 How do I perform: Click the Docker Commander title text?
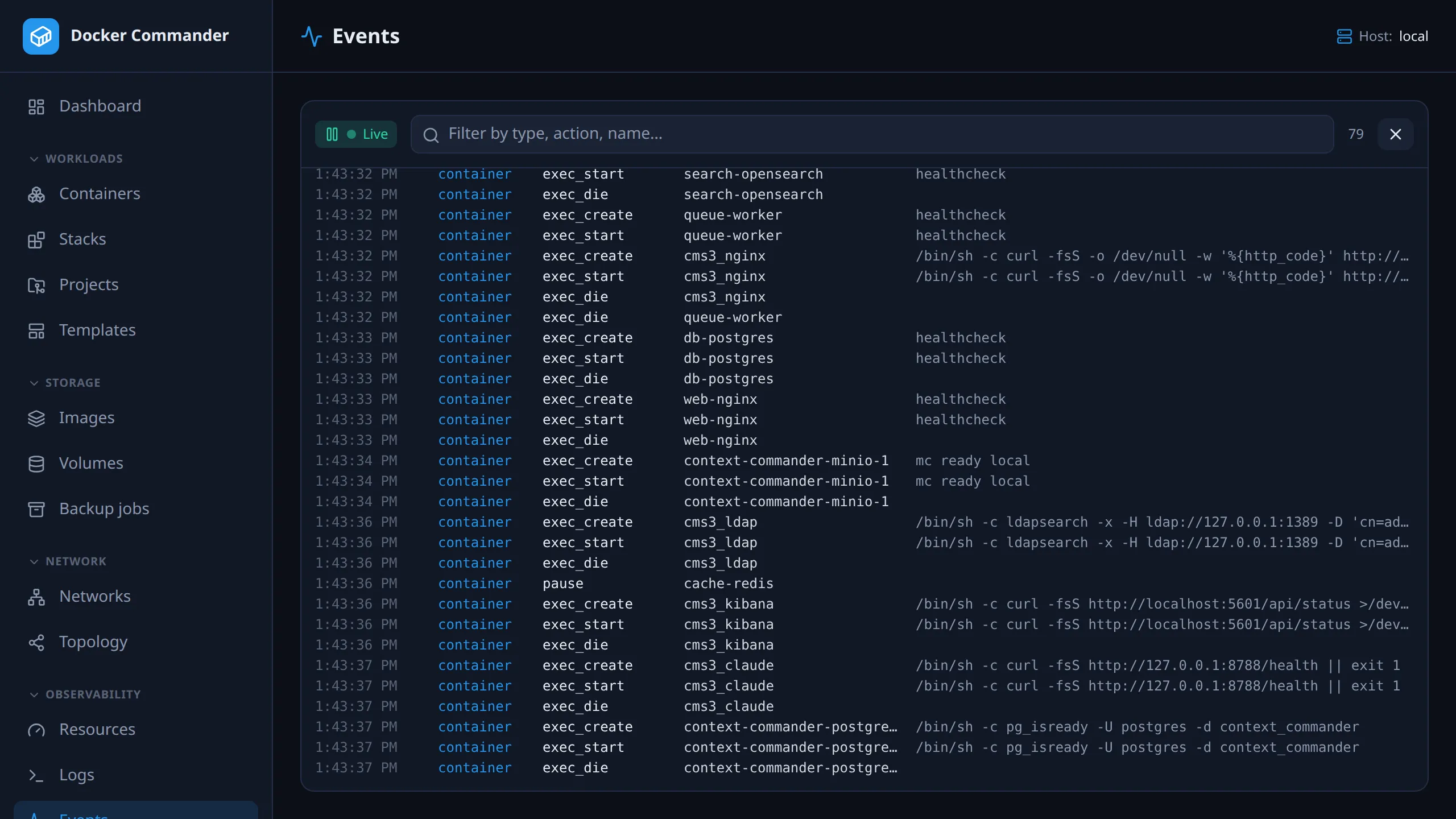click(x=150, y=36)
